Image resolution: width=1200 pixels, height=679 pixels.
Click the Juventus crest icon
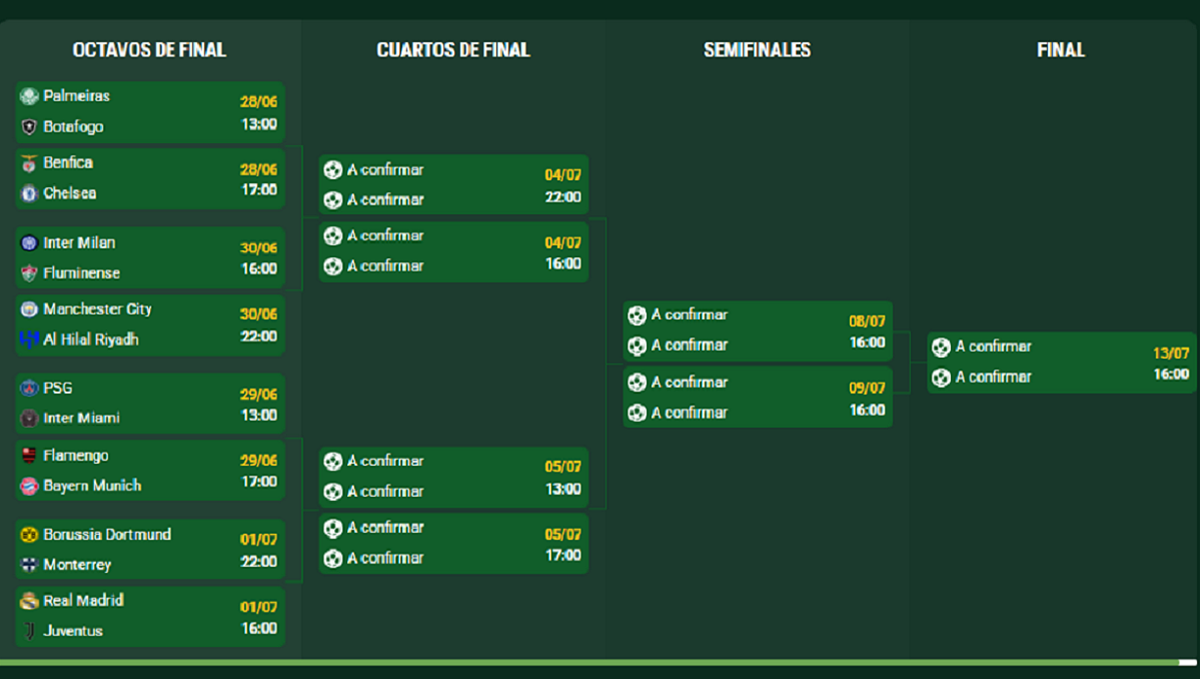click(29, 631)
